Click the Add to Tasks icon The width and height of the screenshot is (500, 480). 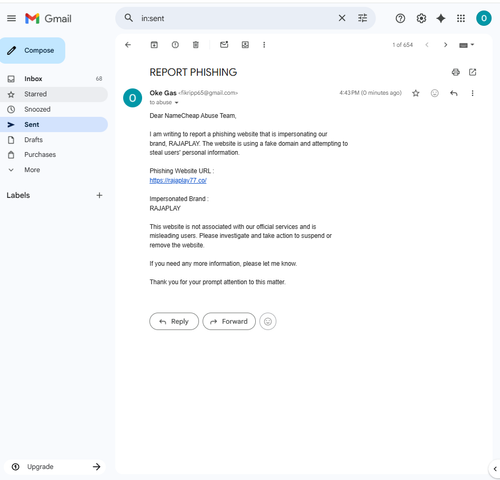pos(245,45)
